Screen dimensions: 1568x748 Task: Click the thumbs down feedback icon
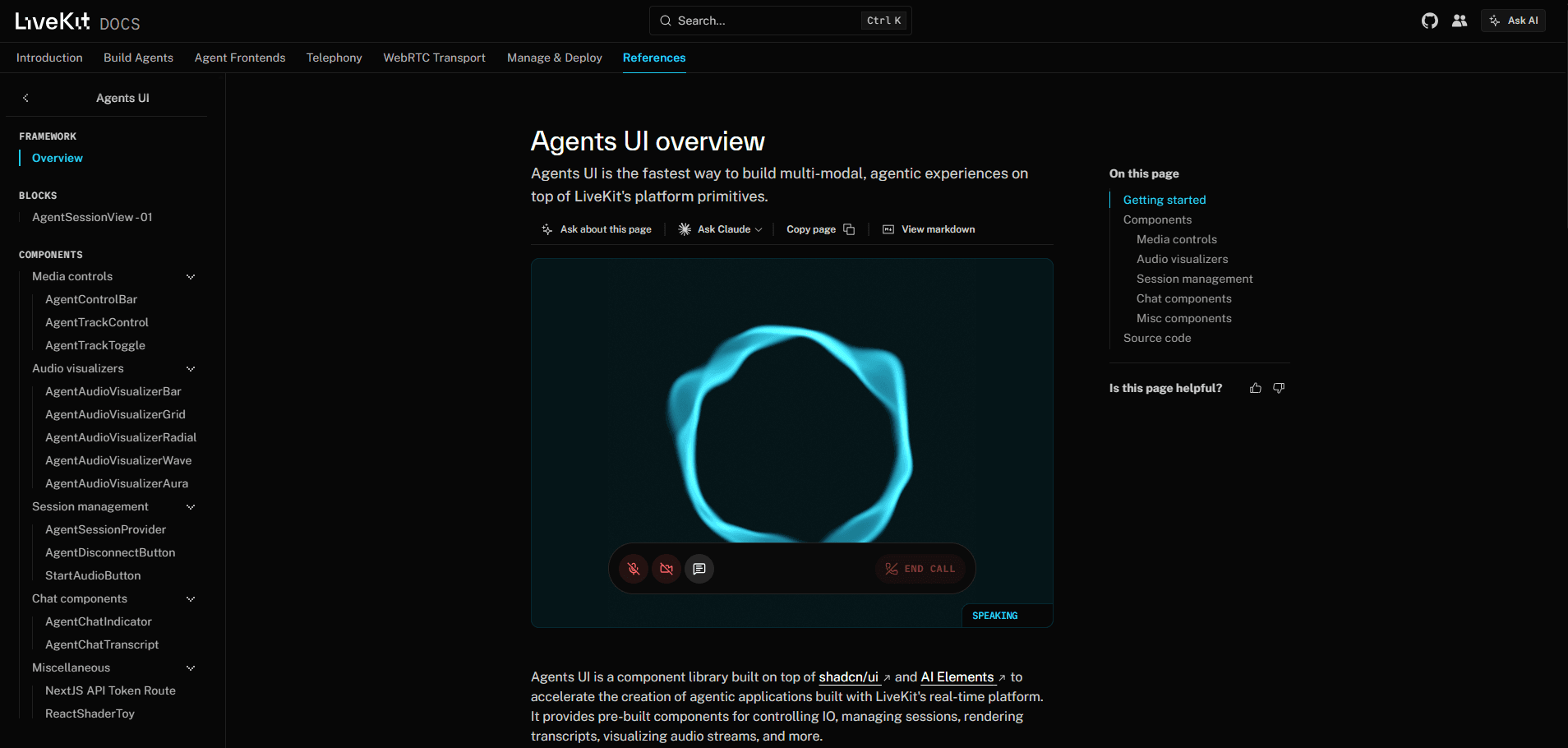pyautogui.click(x=1279, y=388)
